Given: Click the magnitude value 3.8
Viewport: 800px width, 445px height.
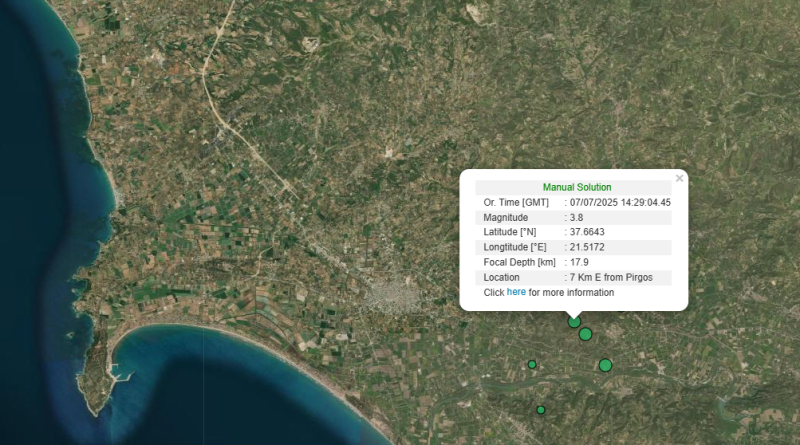Looking at the screenshot, I should point(576,217).
